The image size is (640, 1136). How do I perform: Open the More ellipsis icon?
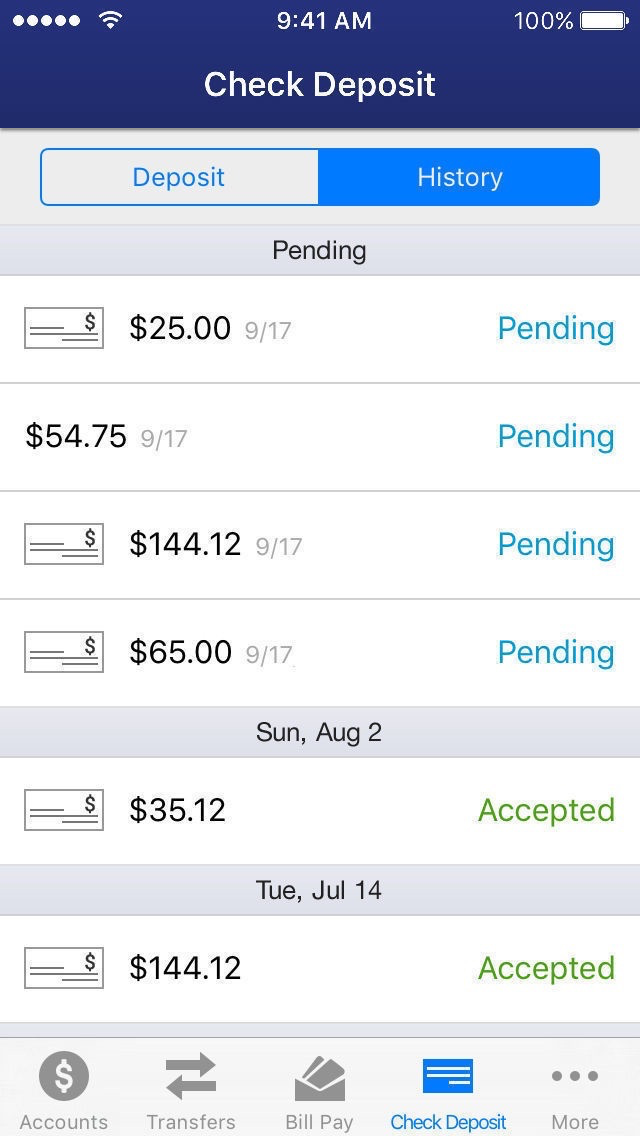click(575, 1076)
